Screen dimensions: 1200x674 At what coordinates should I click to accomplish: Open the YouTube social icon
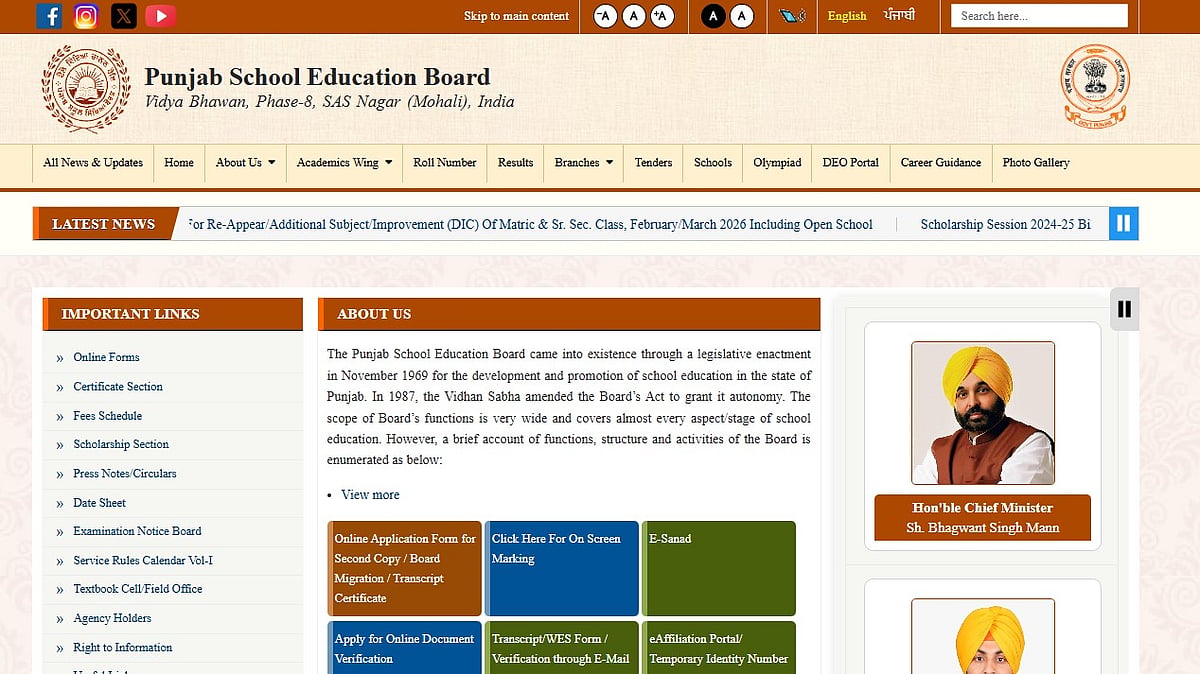tap(161, 16)
